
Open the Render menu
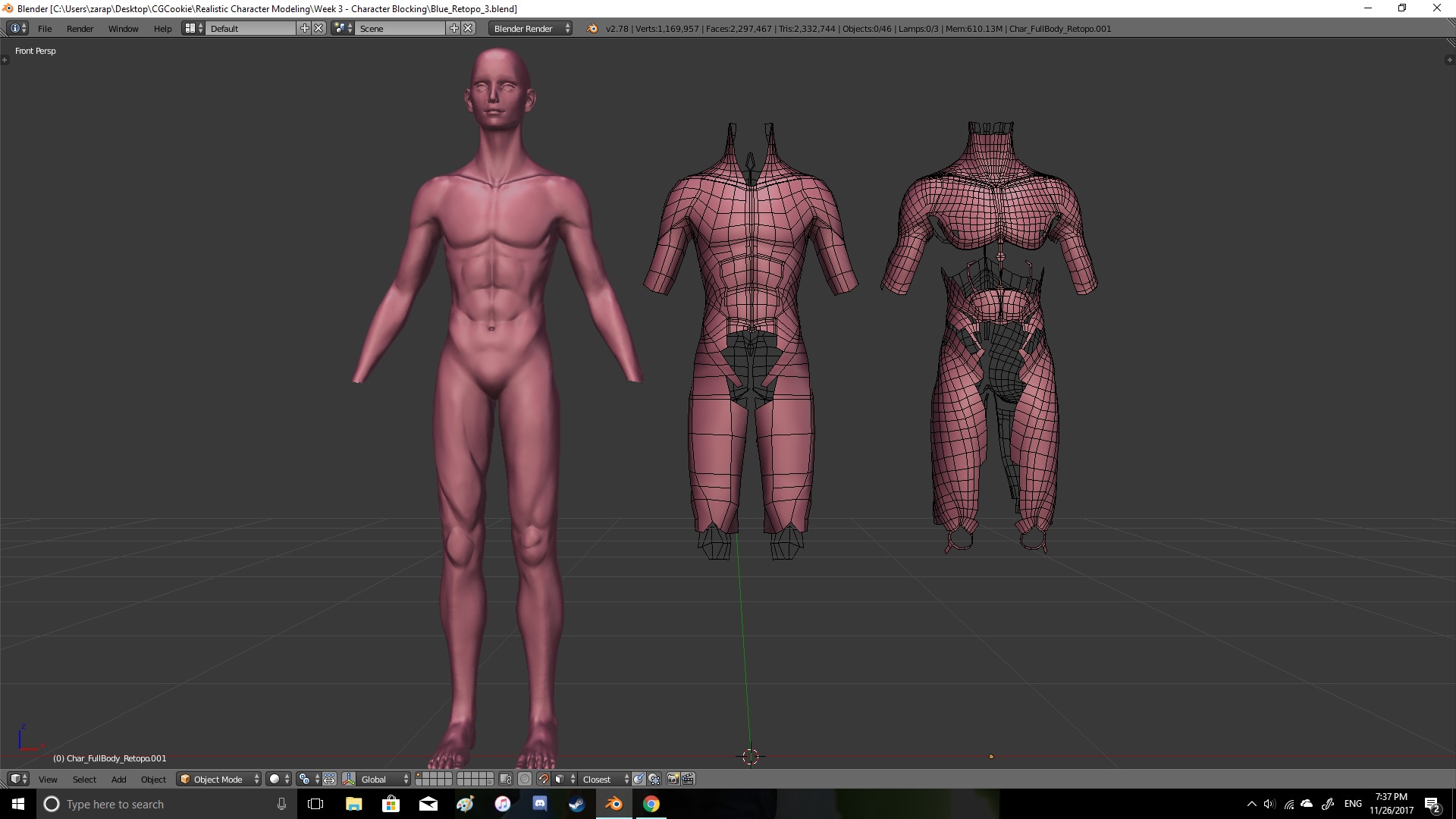tap(80, 28)
